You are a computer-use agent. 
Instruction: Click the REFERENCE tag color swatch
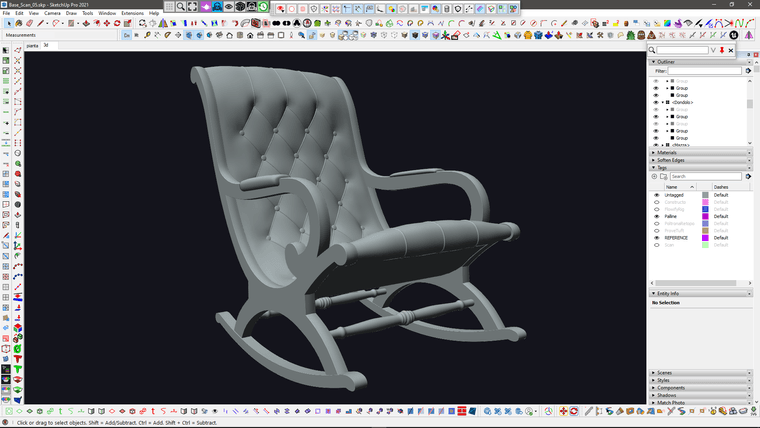pyautogui.click(x=705, y=238)
